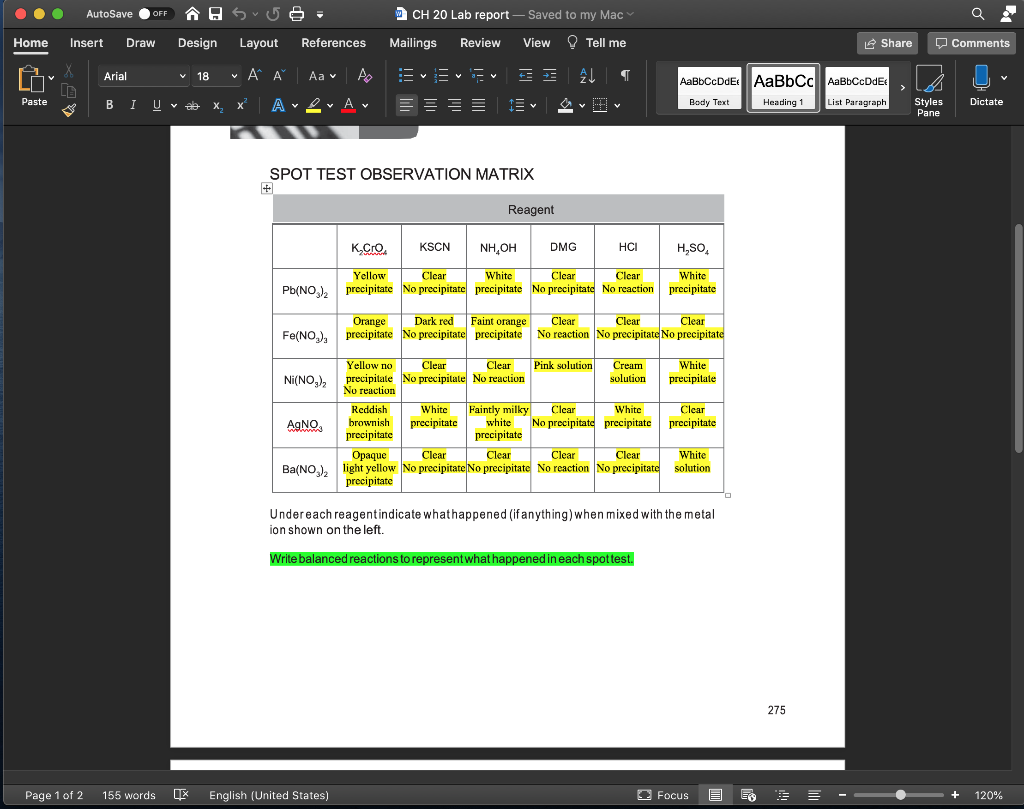Viewport: 1024px width, 809px height.
Task: Apply red font color
Action: click(349, 105)
